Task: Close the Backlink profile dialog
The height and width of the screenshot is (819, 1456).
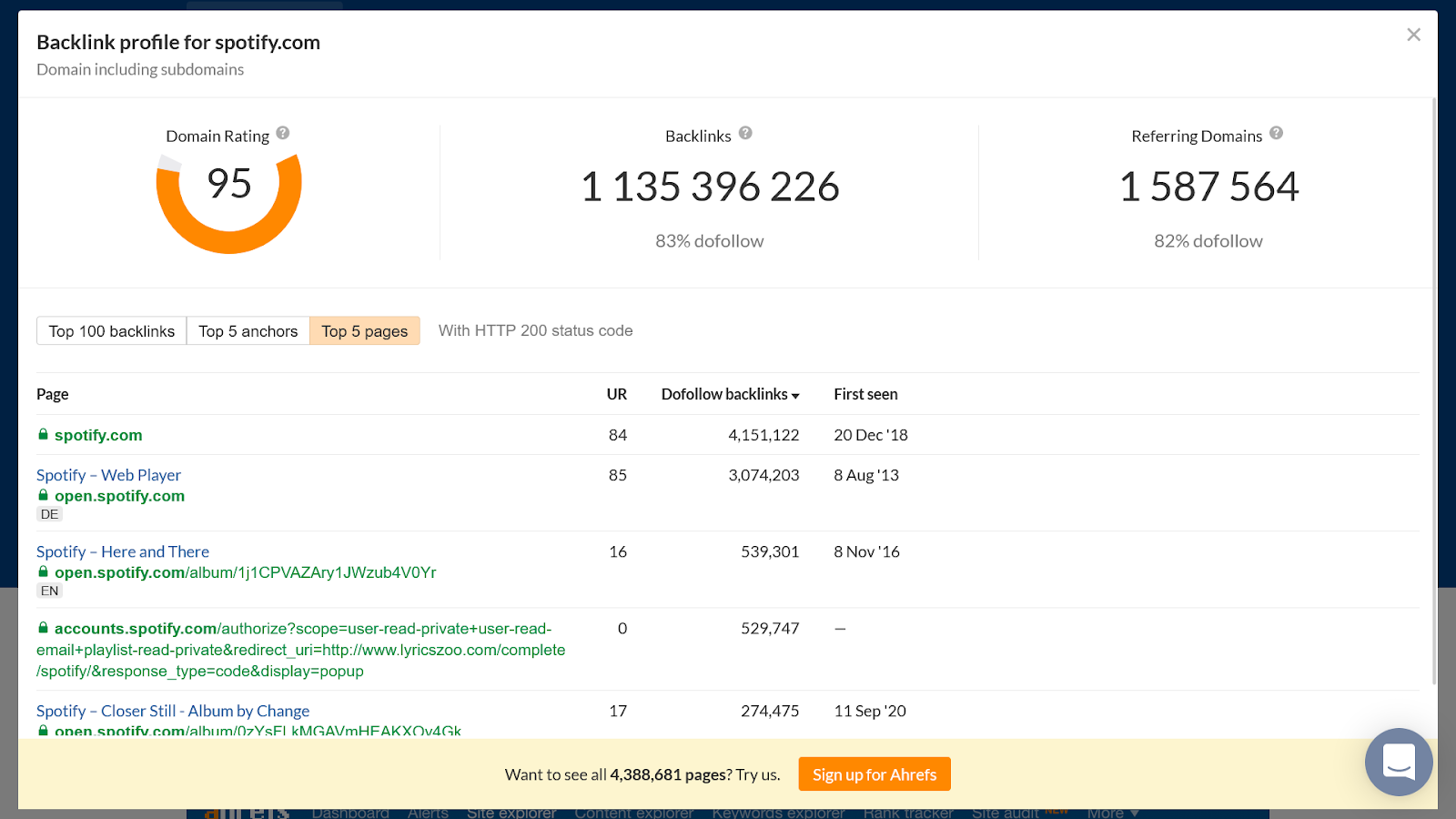Action: click(1413, 35)
